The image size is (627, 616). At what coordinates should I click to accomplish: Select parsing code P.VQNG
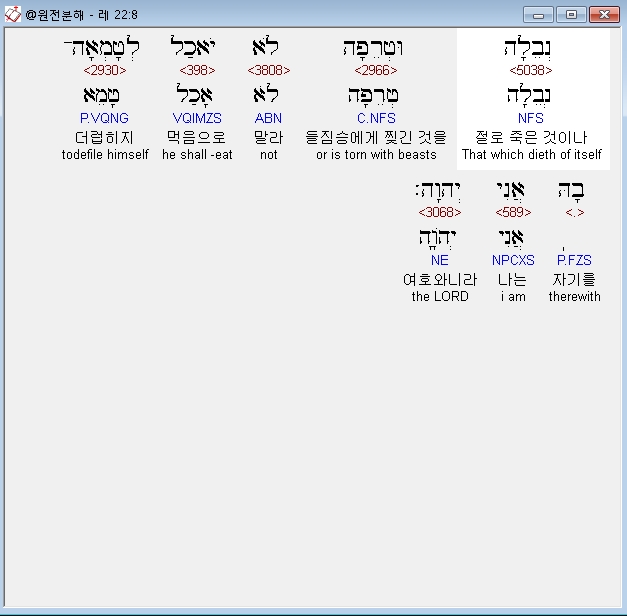click(x=104, y=118)
